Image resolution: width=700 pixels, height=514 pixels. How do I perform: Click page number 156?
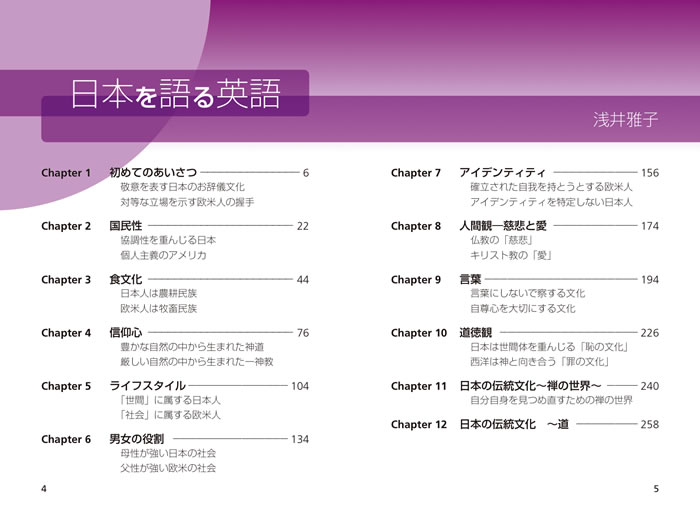[650, 173]
